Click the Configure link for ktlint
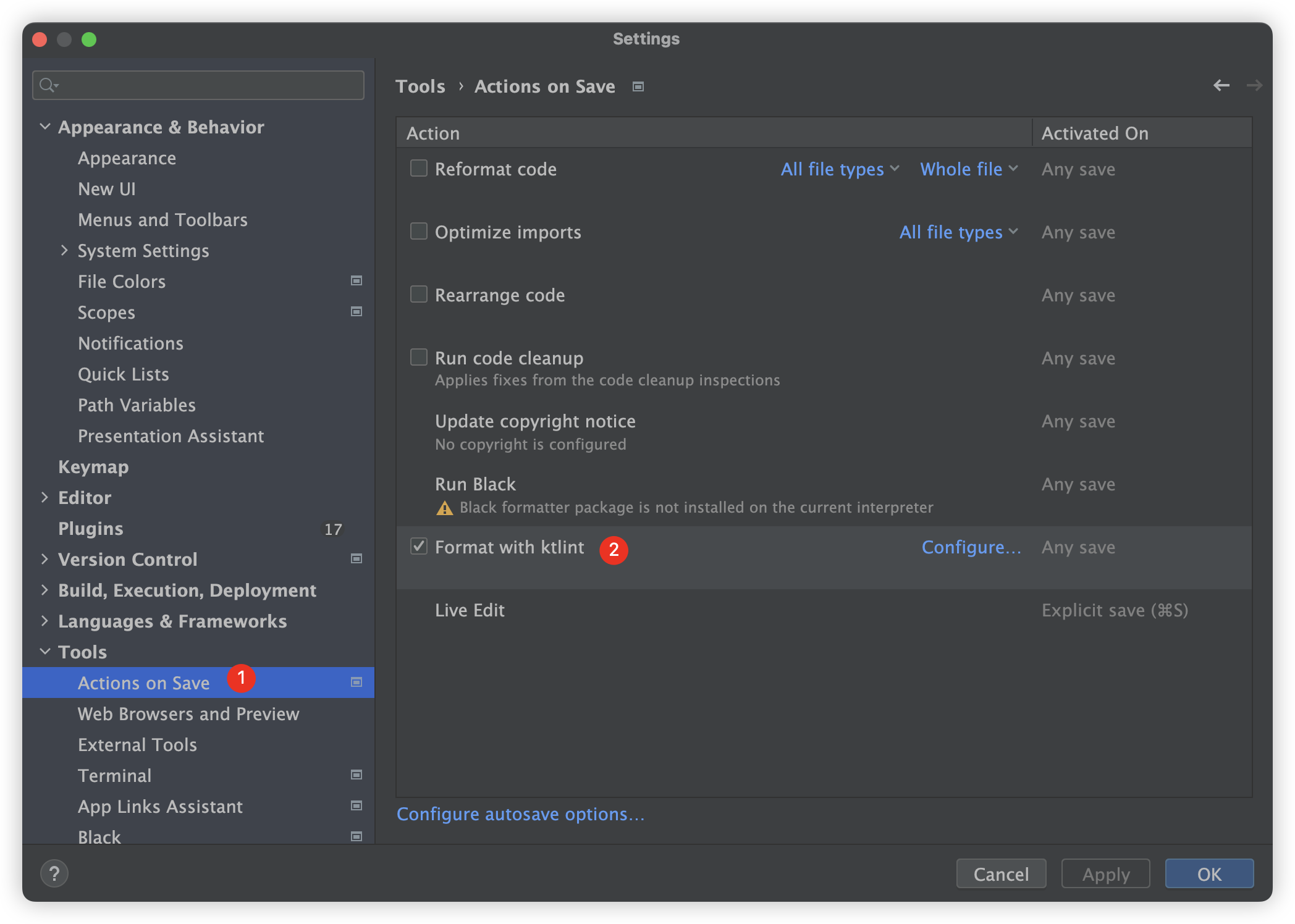 click(971, 547)
